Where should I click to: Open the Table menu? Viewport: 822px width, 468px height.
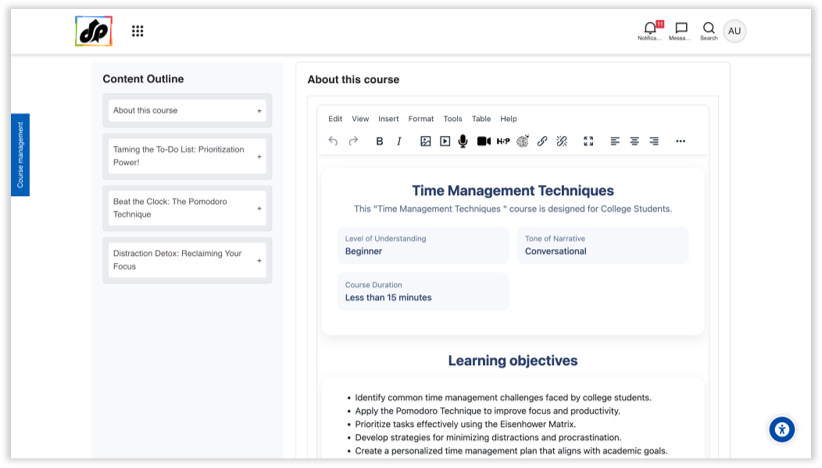click(x=481, y=119)
